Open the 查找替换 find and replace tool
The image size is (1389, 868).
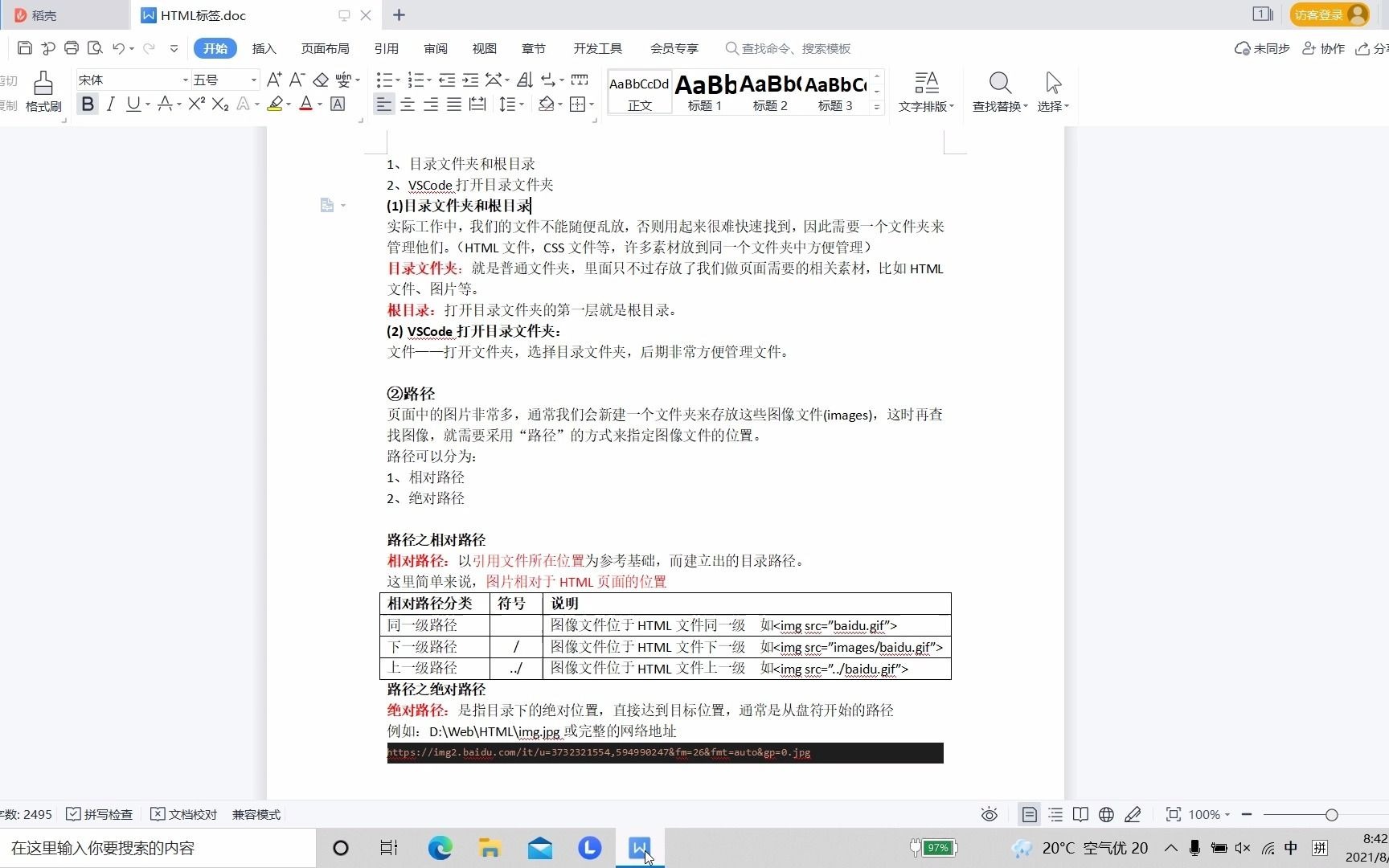click(999, 91)
